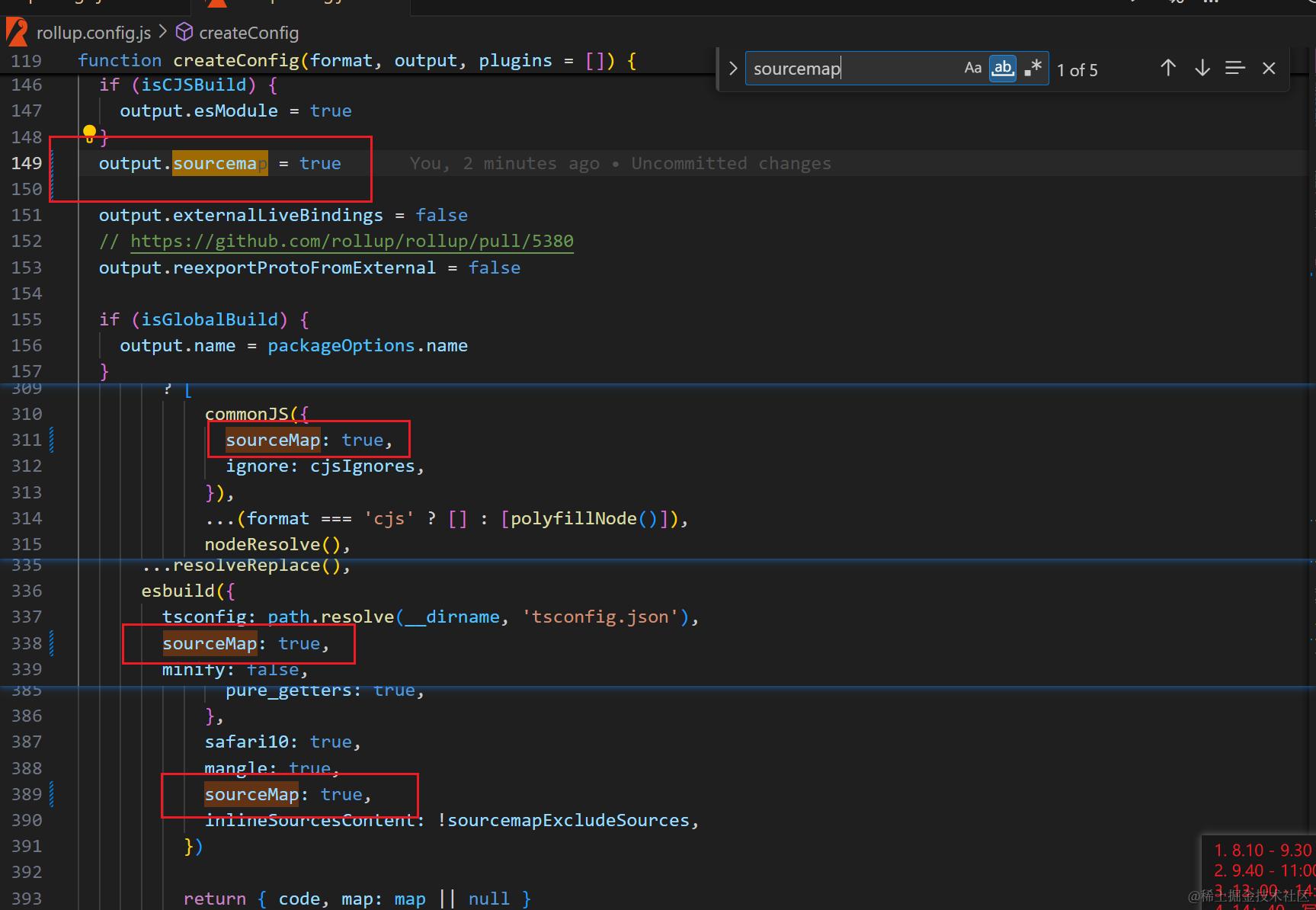This screenshot has height=910, width=1316.
Task: Click 'polyfillNode()' on line 314
Action: pos(584,519)
